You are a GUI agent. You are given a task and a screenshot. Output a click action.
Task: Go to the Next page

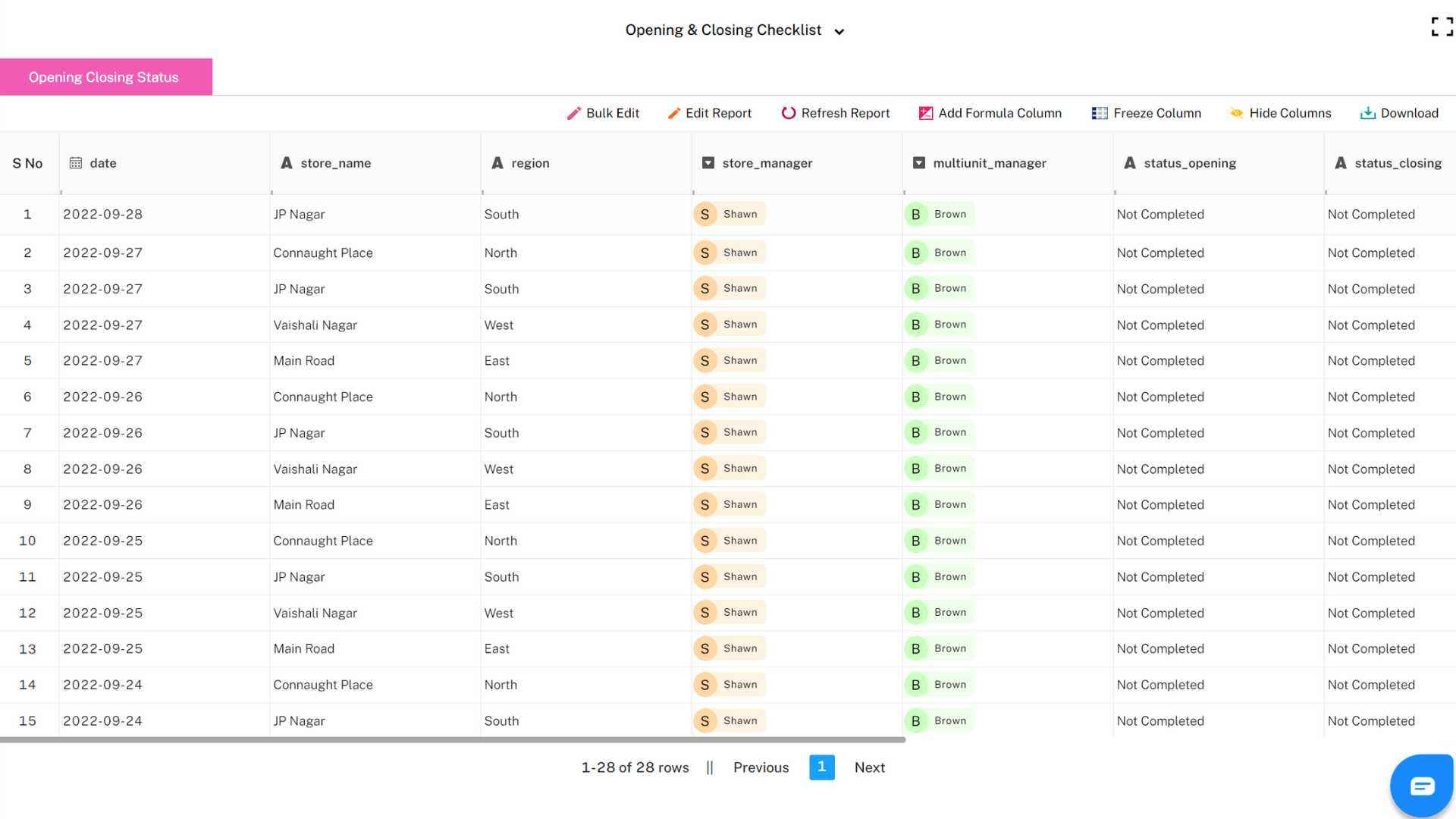[869, 767]
